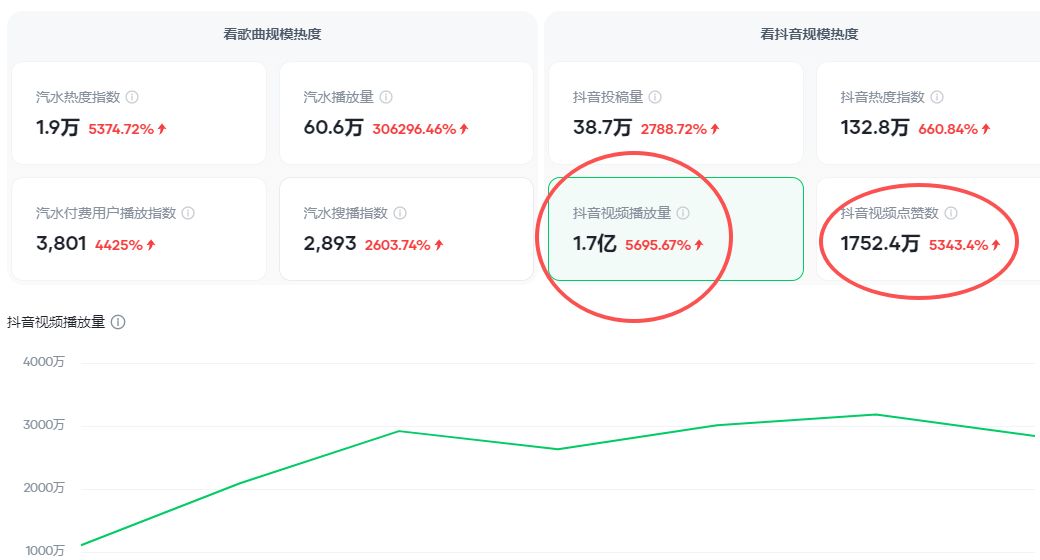Click info icon beside 抖音视频播放量 card title
This screenshot has height=560, width=1040.
683,213
